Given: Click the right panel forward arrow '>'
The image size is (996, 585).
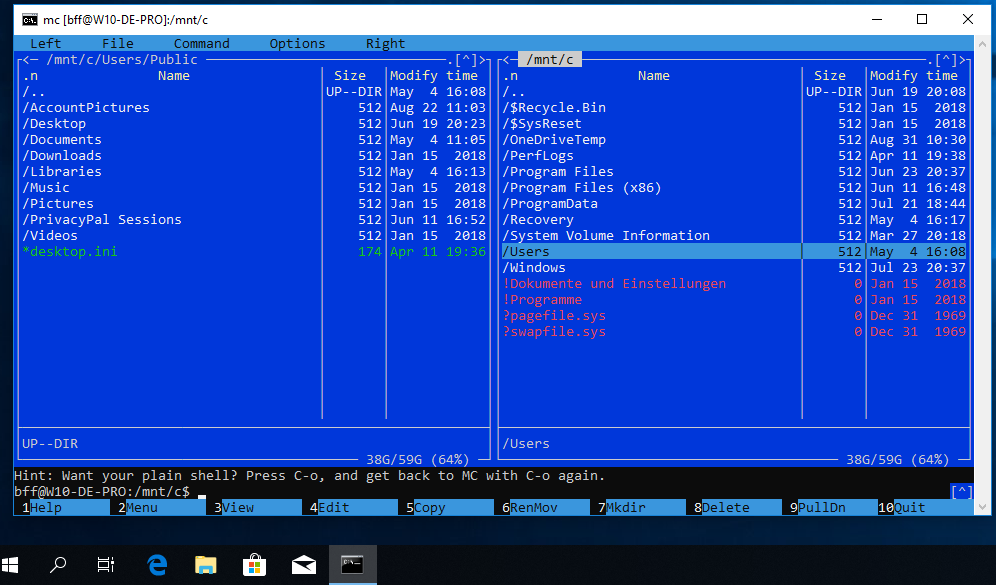Looking at the screenshot, I should tap(962, 60).
